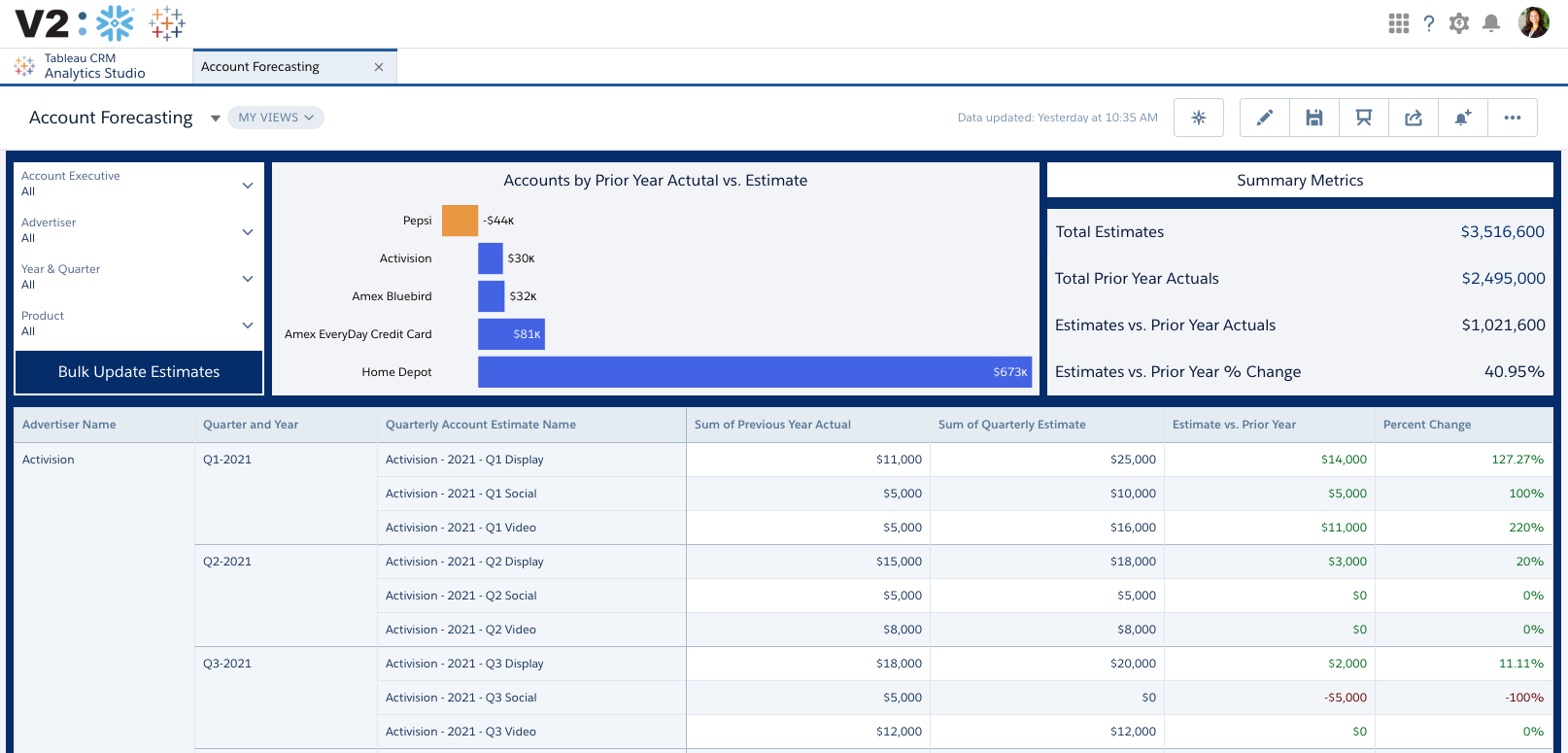Click the Snowflake logo icon
Screen dimensions: 1568x753
pyautogui.click(x=115, y=23)
